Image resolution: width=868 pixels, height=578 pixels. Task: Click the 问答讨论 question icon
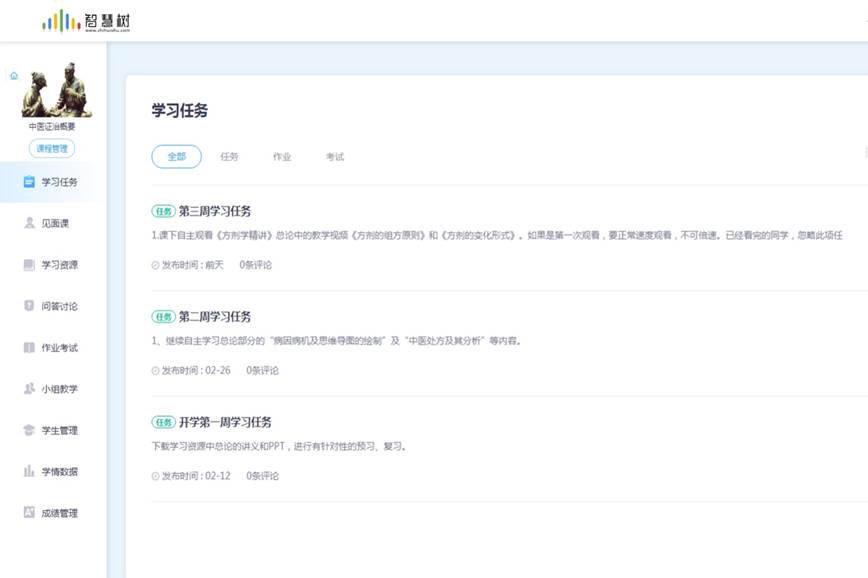tap(29, 306)
